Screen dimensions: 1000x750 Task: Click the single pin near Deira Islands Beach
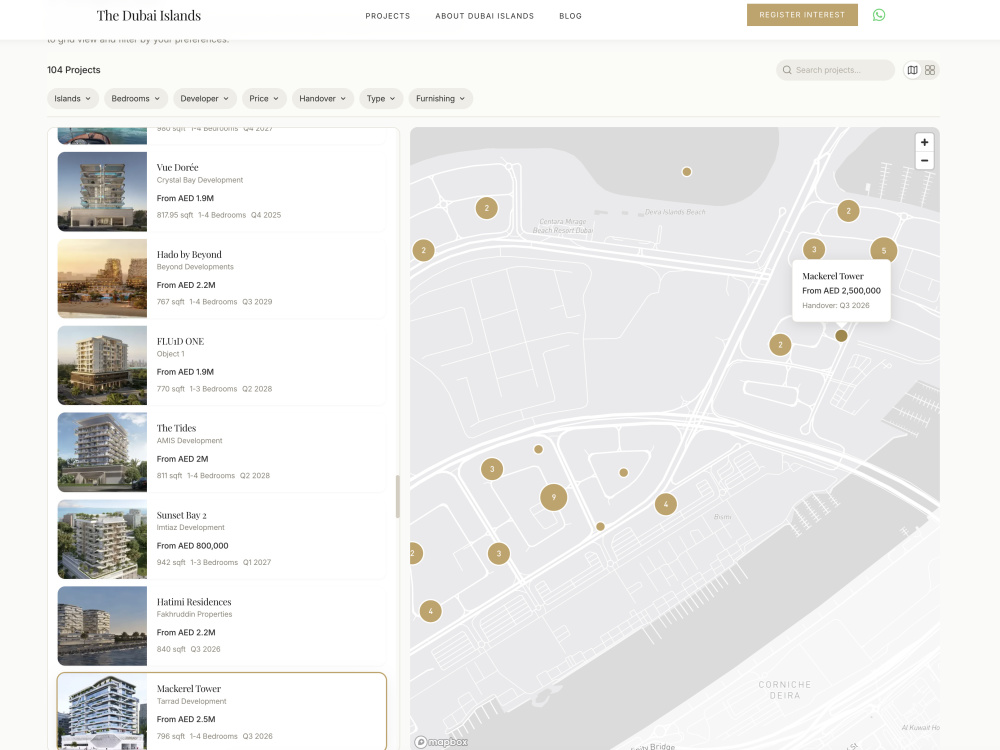point(686,172)
